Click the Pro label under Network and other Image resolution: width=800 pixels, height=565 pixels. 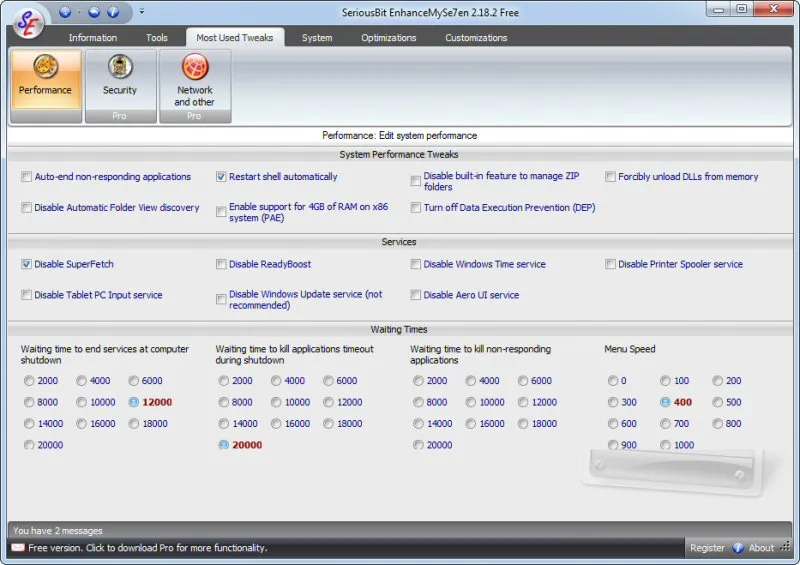click(194, 116)
